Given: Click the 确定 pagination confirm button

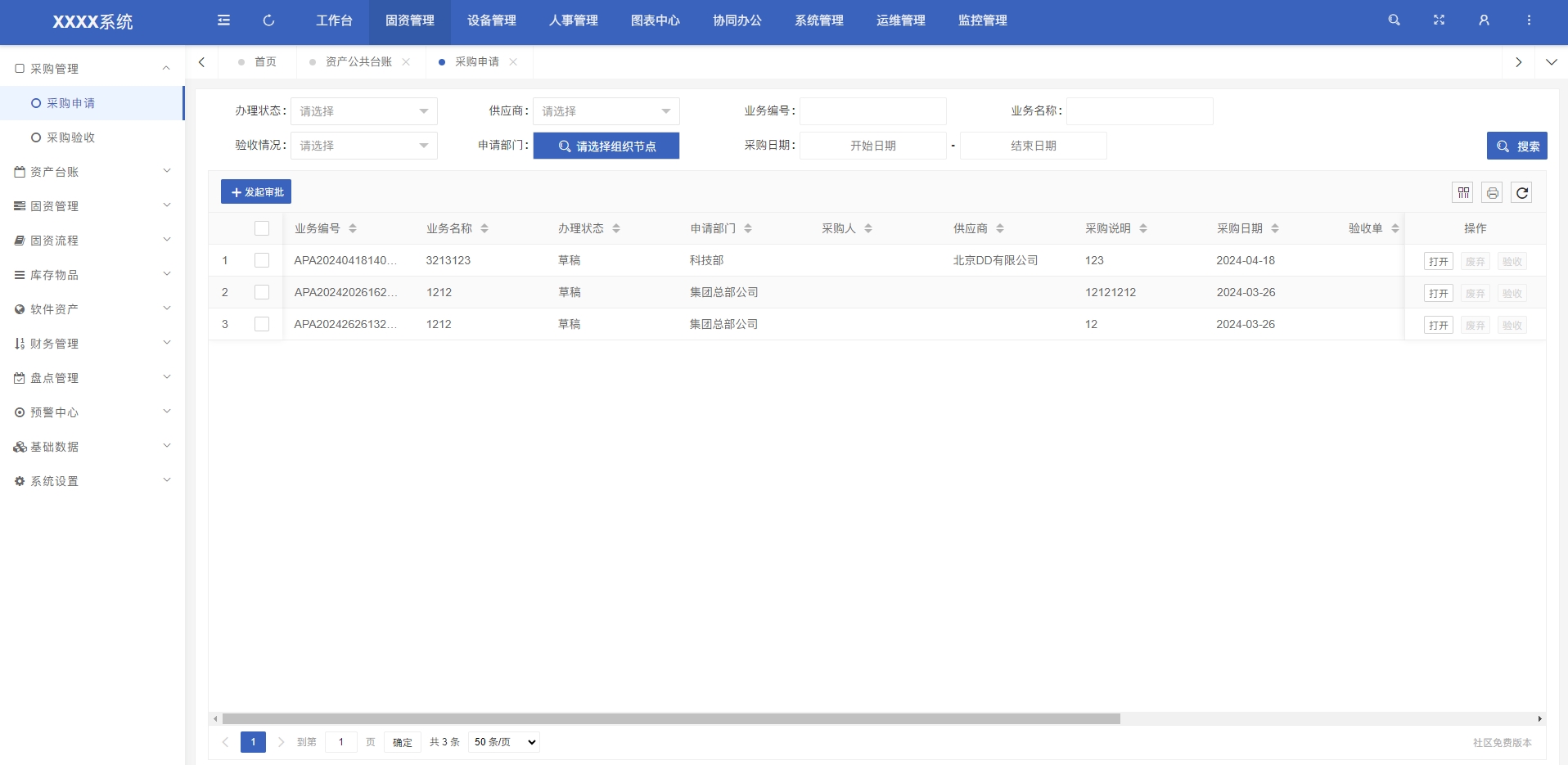Looking at the screenshot, I should 403,742.
